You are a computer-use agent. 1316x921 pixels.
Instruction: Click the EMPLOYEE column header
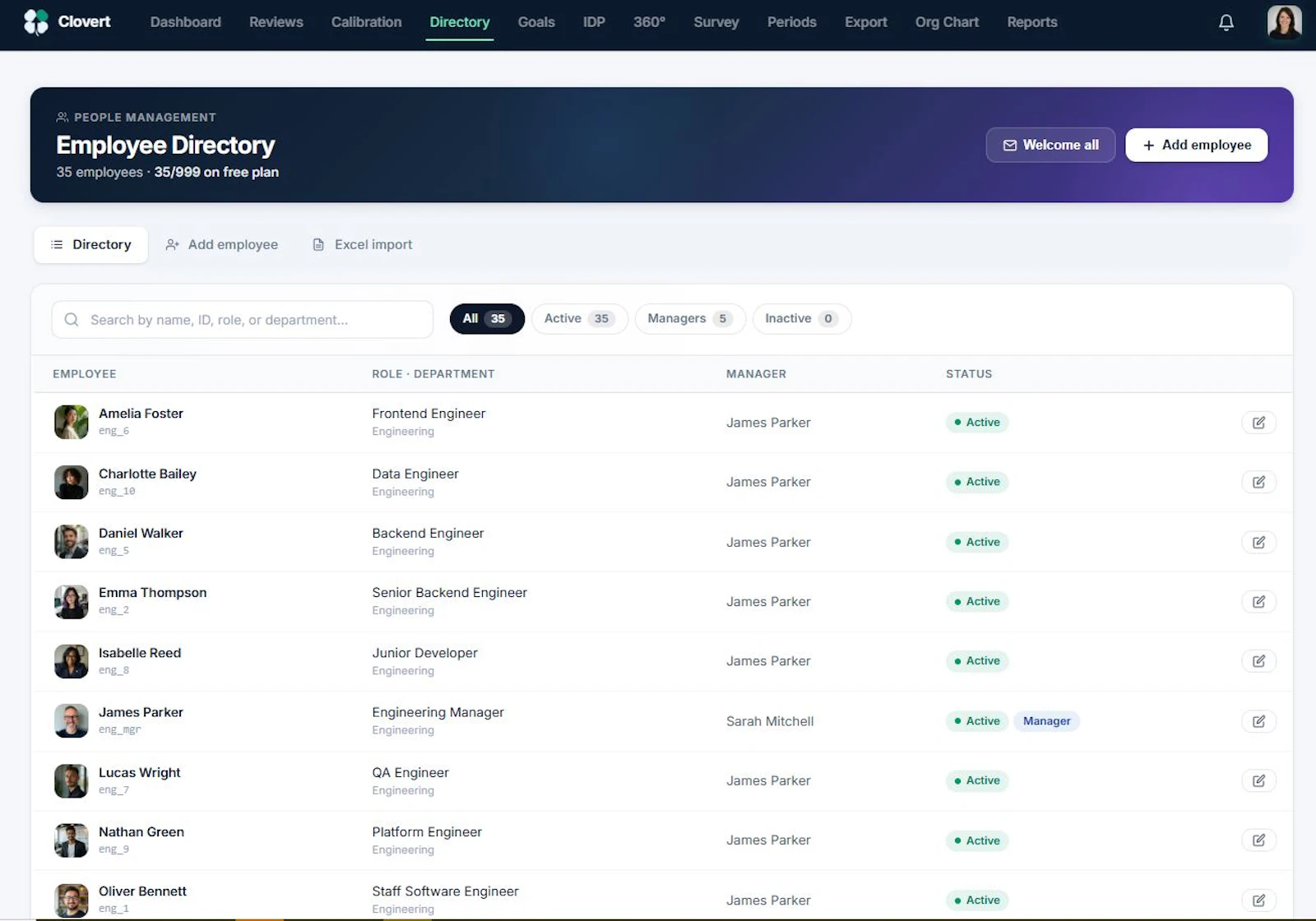click(85, 374)
